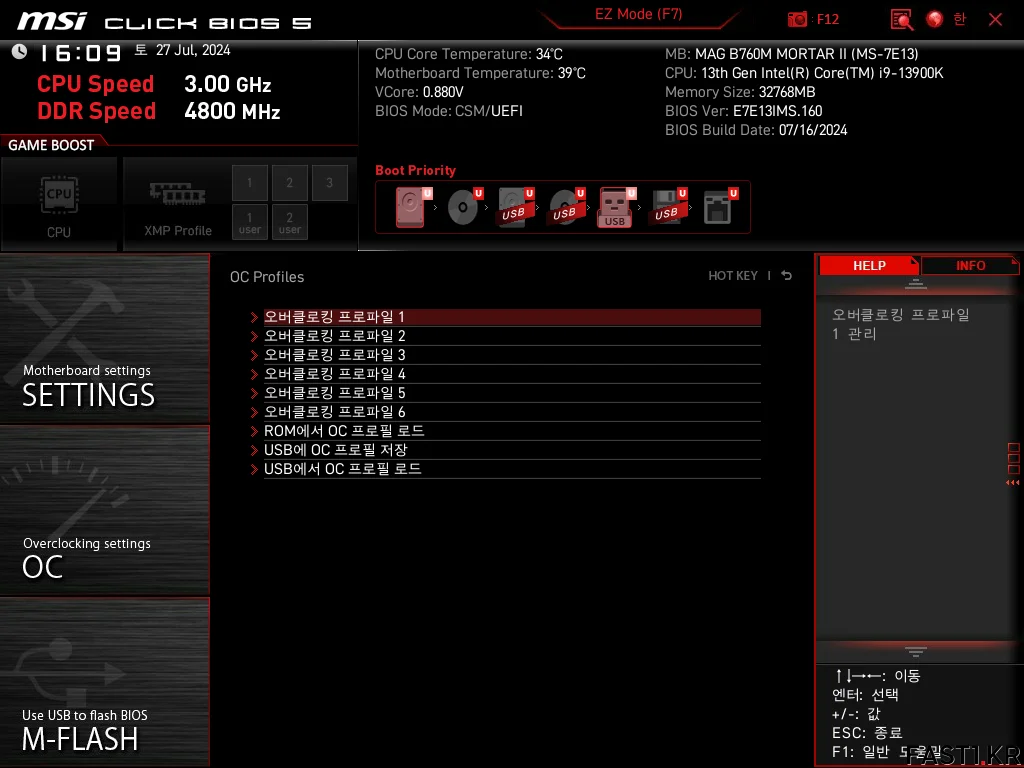The image size is (1024, 768).
Task: Click the VCore 0.880V reading
Action: coord(419,92)
